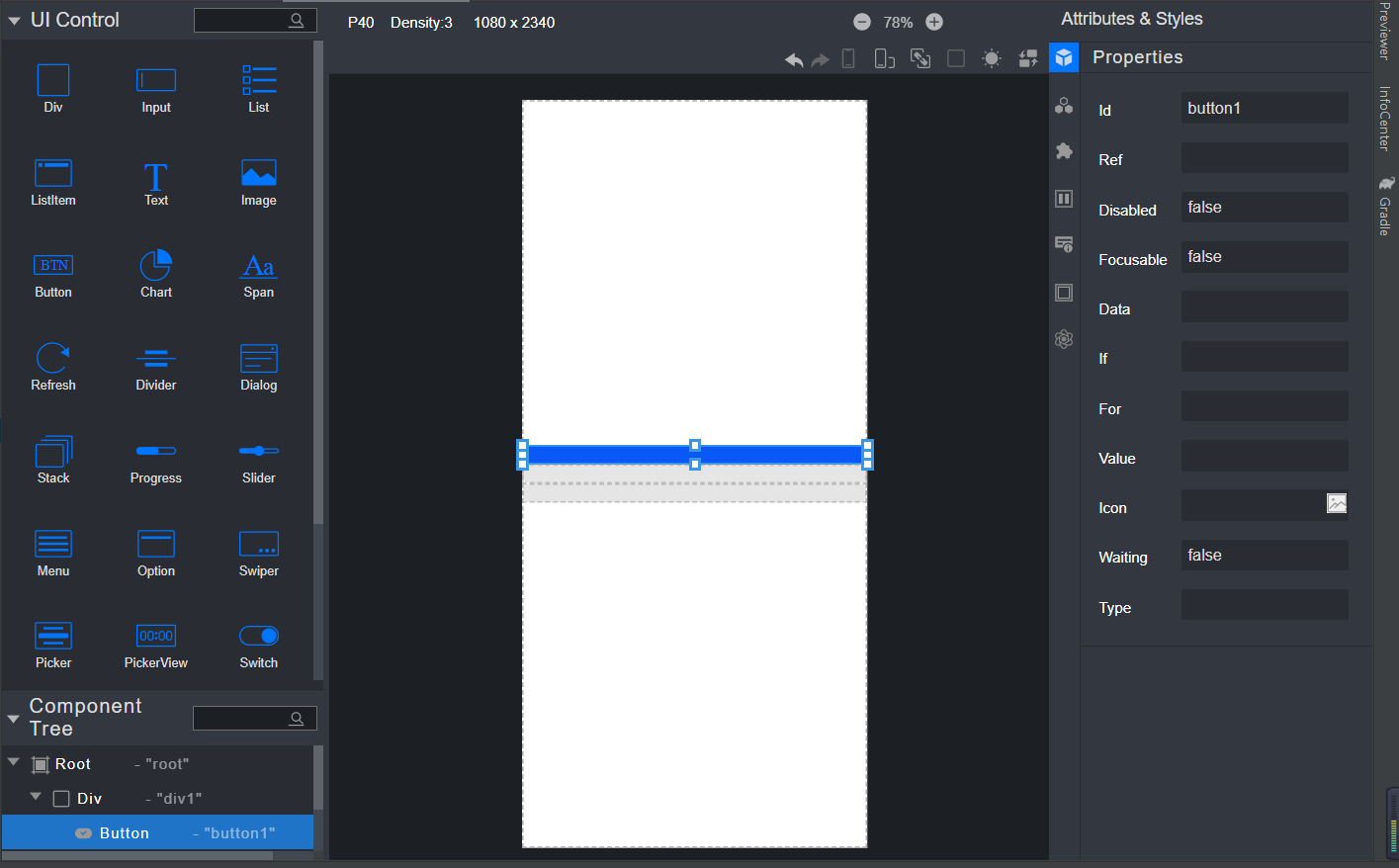Switch to single phone device view
Image resolution: width=1399 pixels, height=868 pixels.
click(x=848, y=59)
